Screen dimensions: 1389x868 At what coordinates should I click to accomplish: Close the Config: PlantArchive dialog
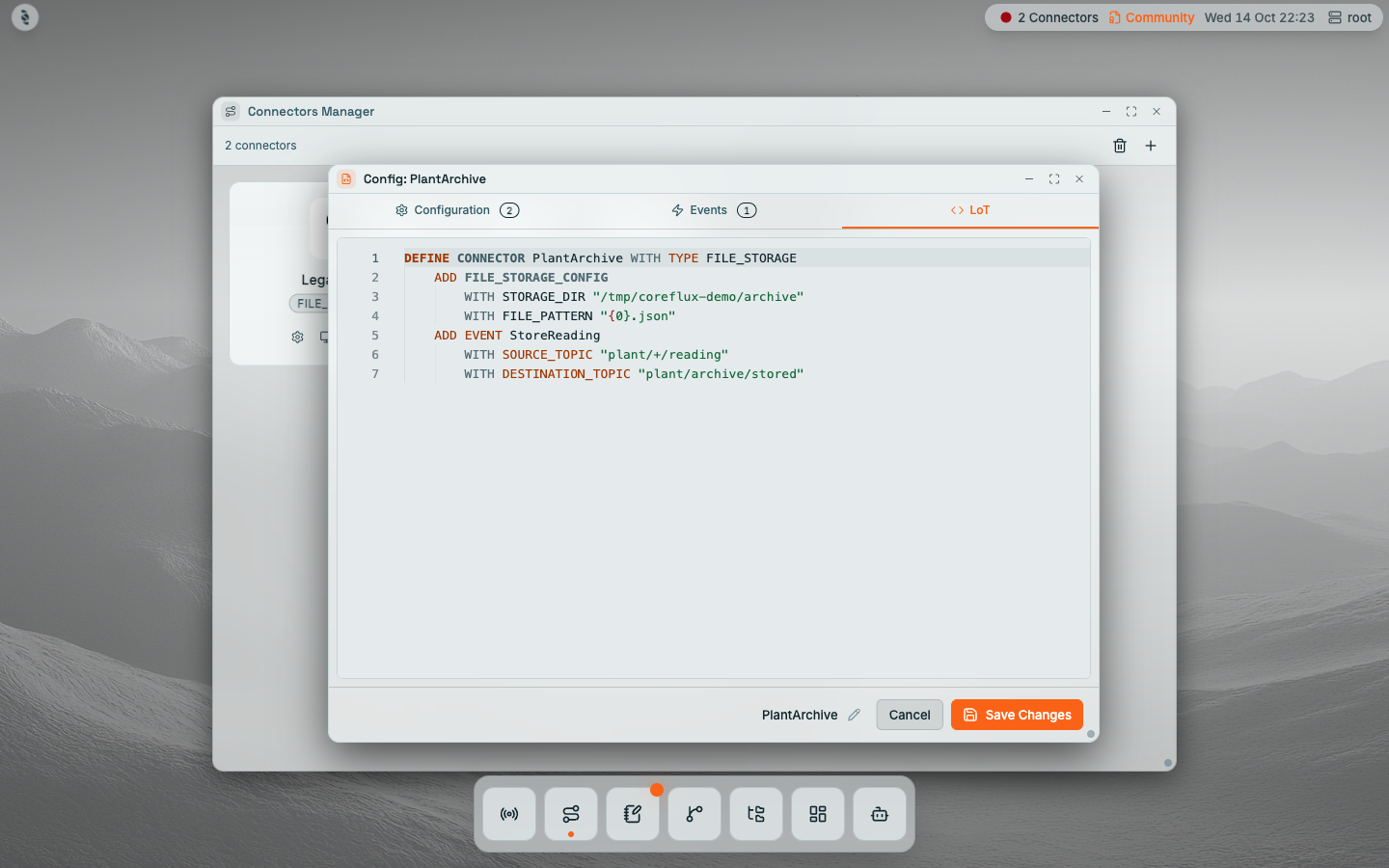[x=1079, y=178]
